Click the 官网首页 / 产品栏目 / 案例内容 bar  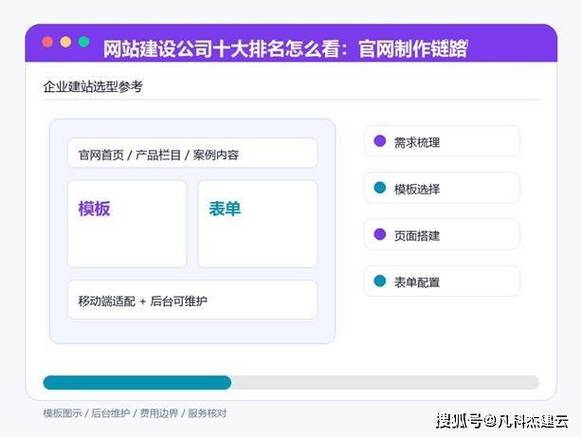(x=192, y=153)
